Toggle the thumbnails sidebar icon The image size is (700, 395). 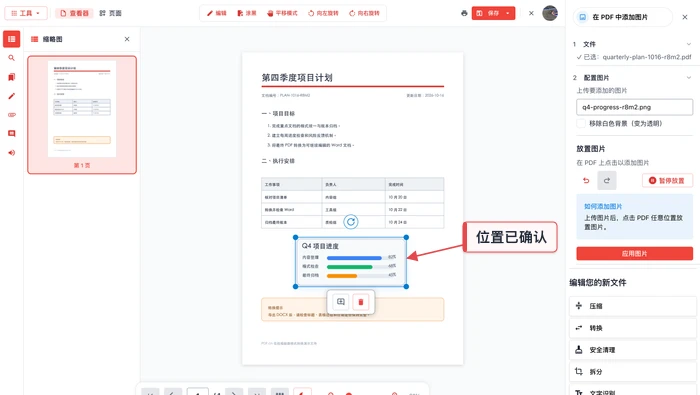pyautogui.click(x=12, y=39)
